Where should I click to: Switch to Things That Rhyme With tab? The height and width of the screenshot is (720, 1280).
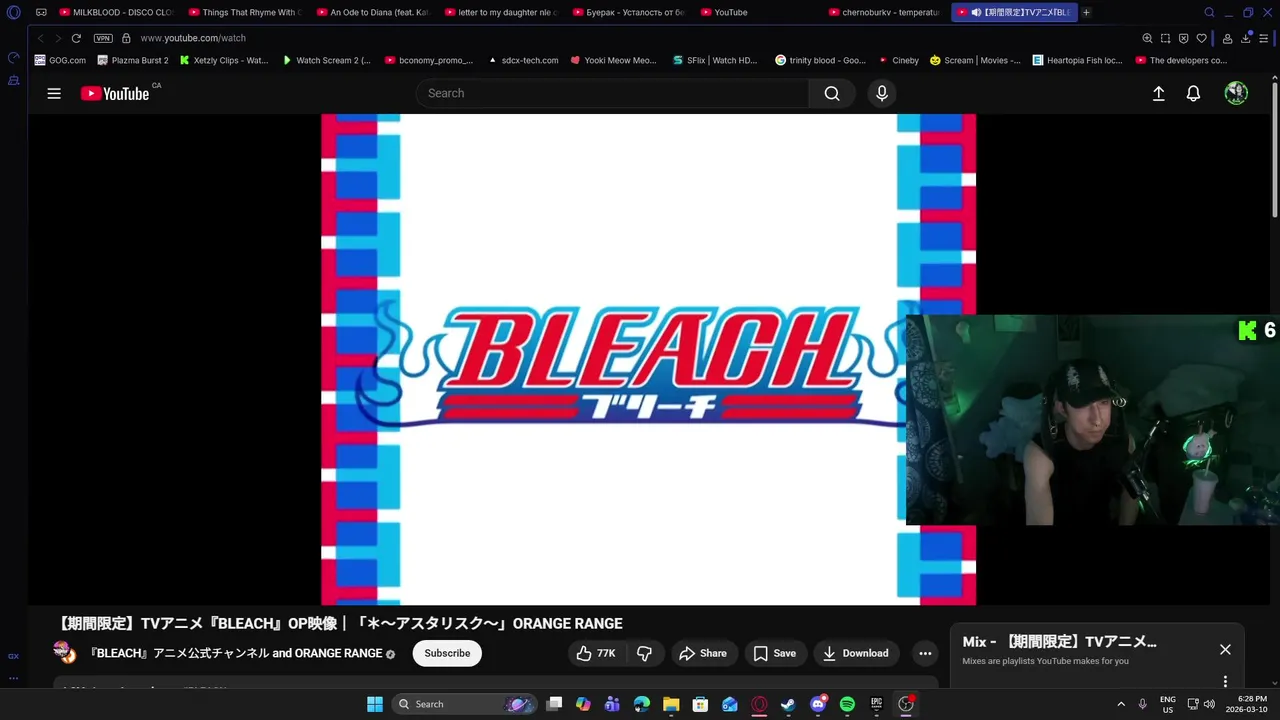coord(245,12)
